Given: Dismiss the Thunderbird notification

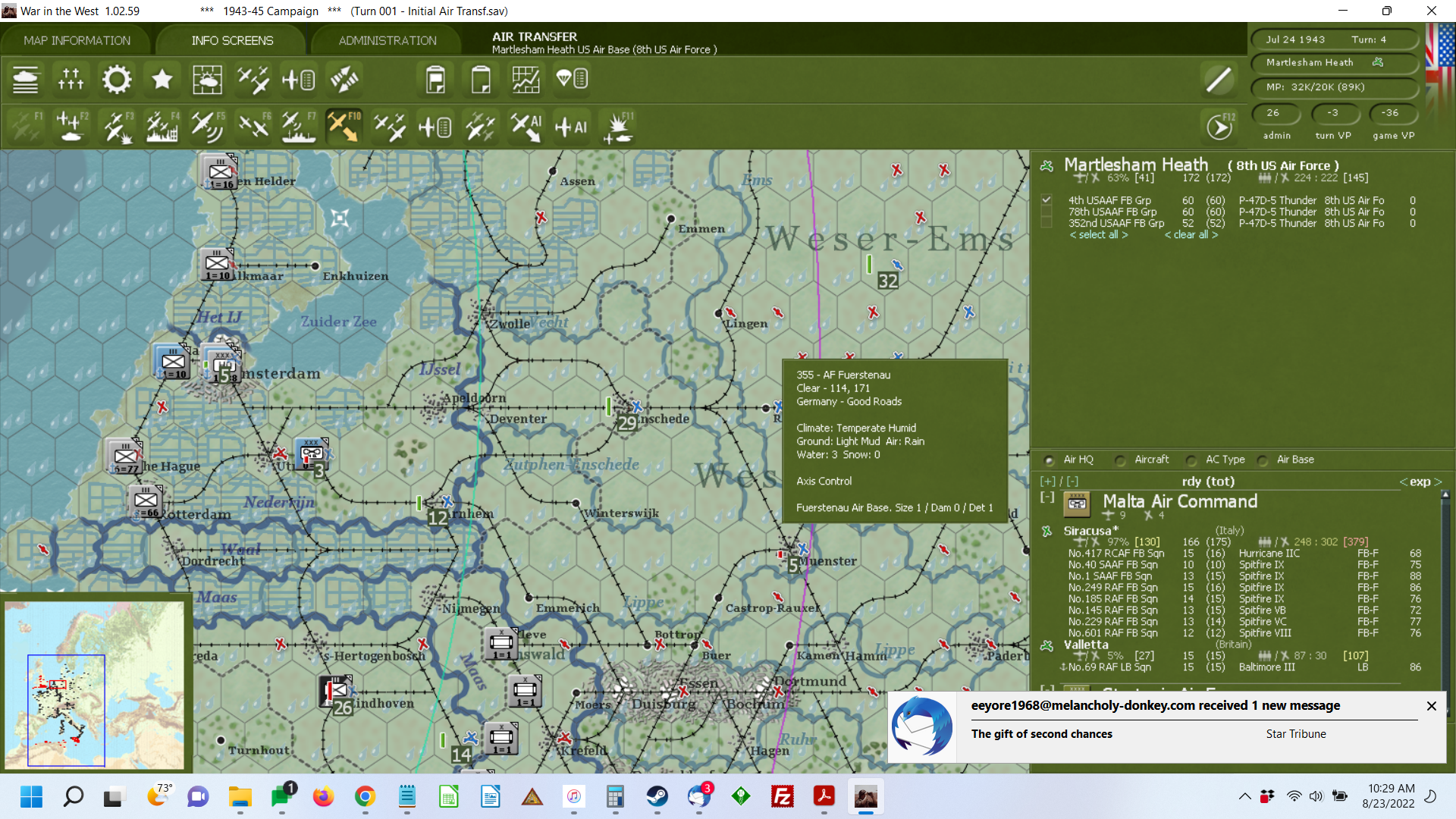Looking at the screenshot, I should [x=1431, y=706].
